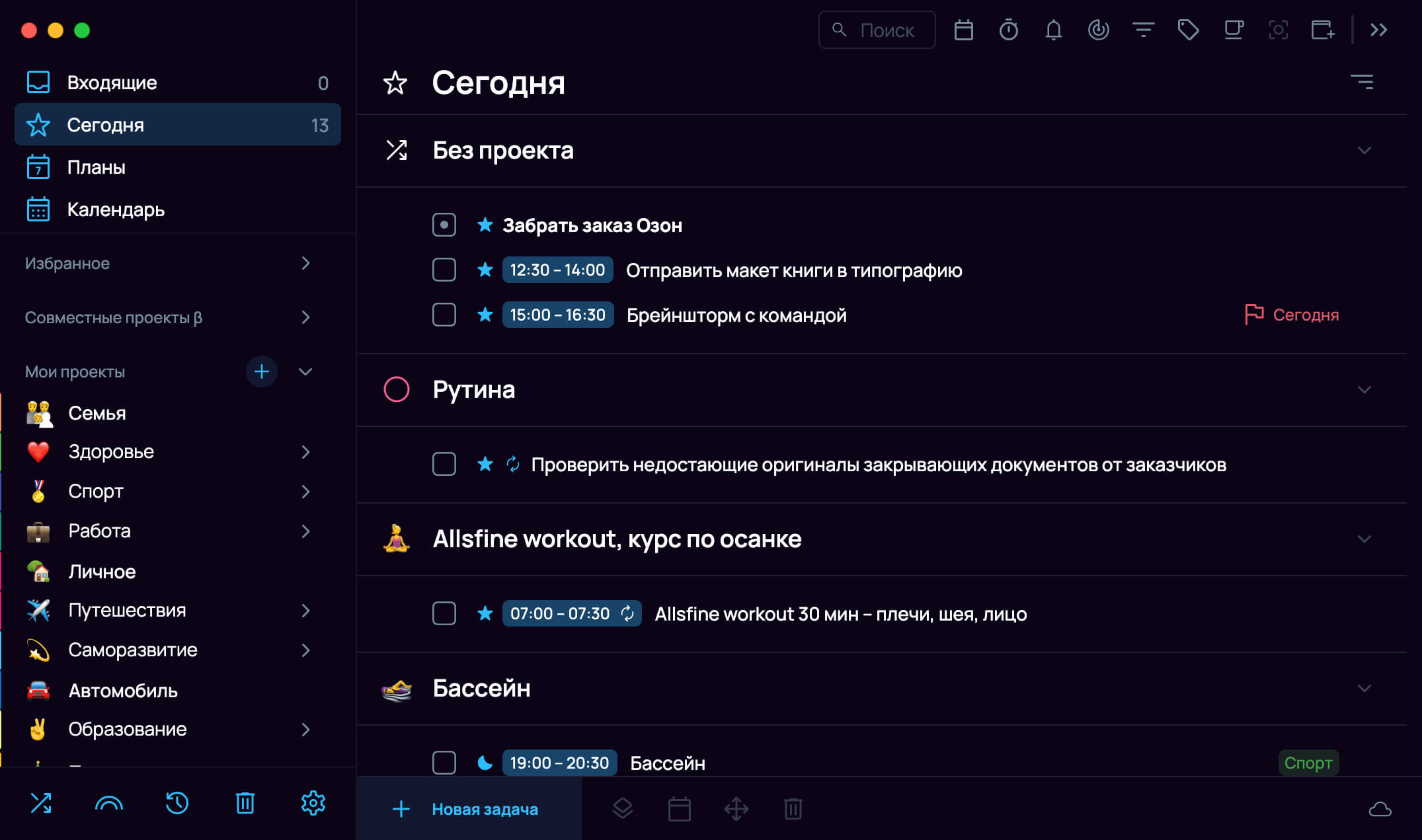Open trash from the sidebar bottom bar
This screenshot has width=1422, height=840.
coord(245,803)
